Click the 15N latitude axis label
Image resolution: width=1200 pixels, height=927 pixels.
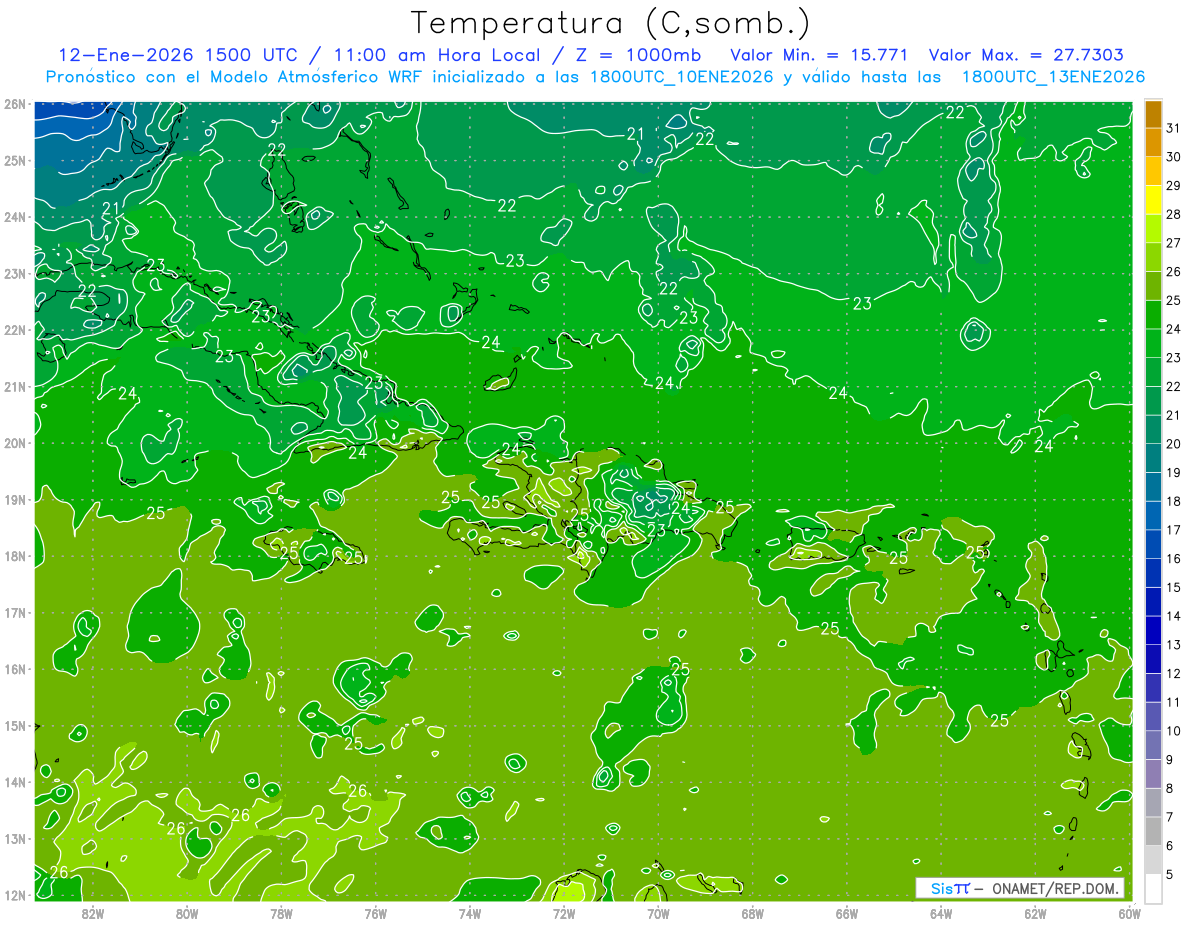15,725
